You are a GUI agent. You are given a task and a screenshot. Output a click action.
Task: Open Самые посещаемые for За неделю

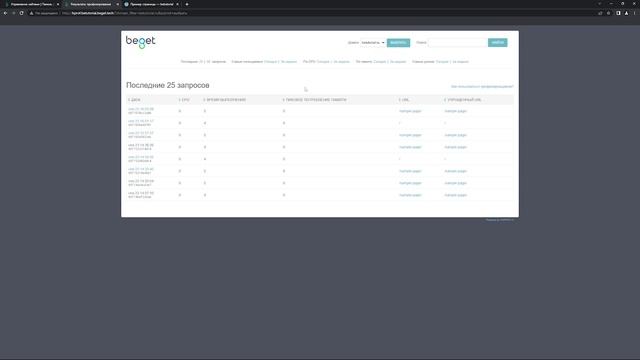tap(289, 62)
